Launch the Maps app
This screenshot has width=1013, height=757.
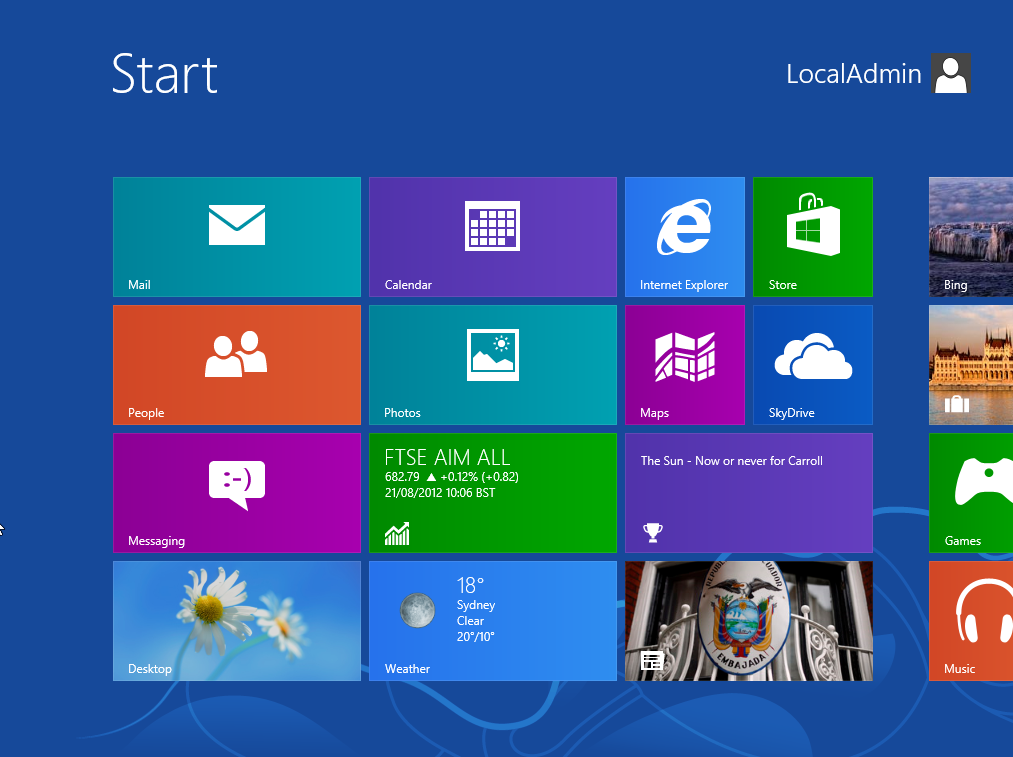click(x=684, y=365)
